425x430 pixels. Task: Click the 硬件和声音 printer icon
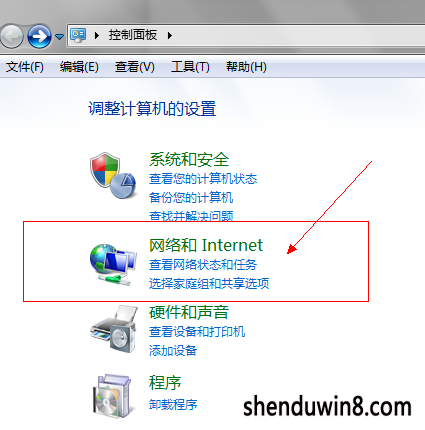tap(114, 329)
